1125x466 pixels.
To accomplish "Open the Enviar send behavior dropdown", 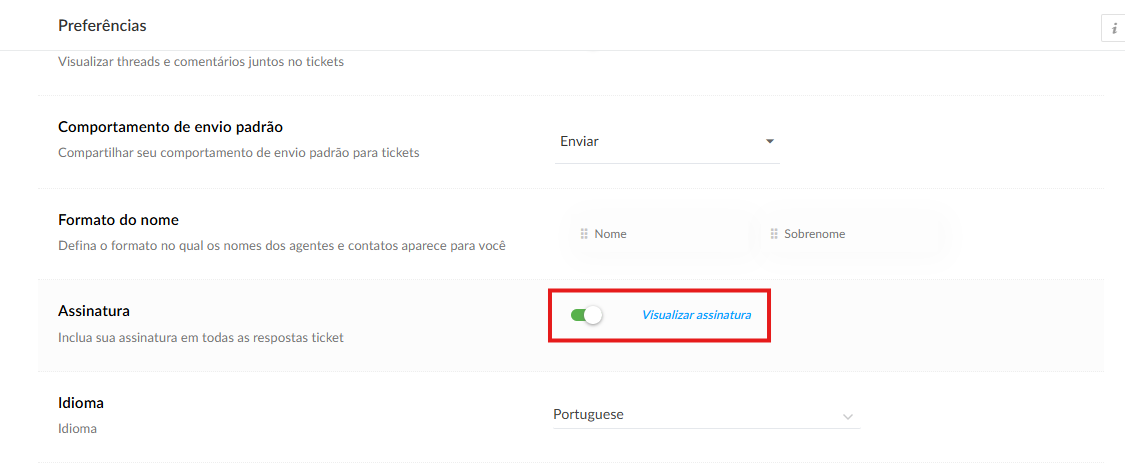I will point(665,142).
